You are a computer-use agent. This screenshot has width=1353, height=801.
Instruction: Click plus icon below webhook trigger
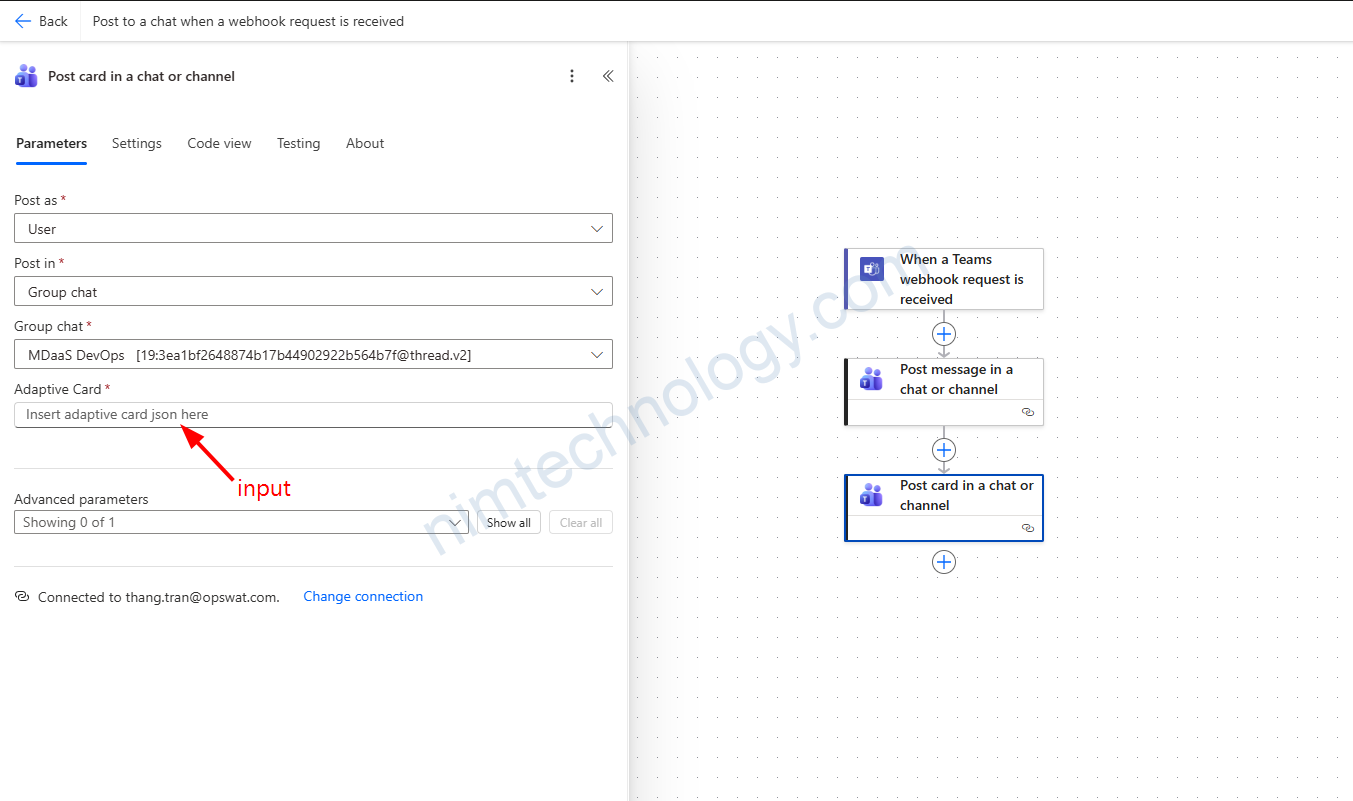click(944, 334)
